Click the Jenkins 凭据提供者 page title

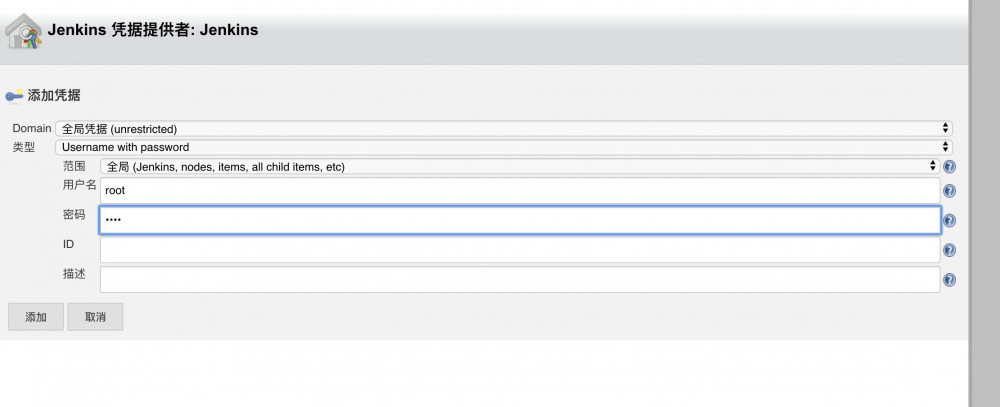tap(153, 30)
